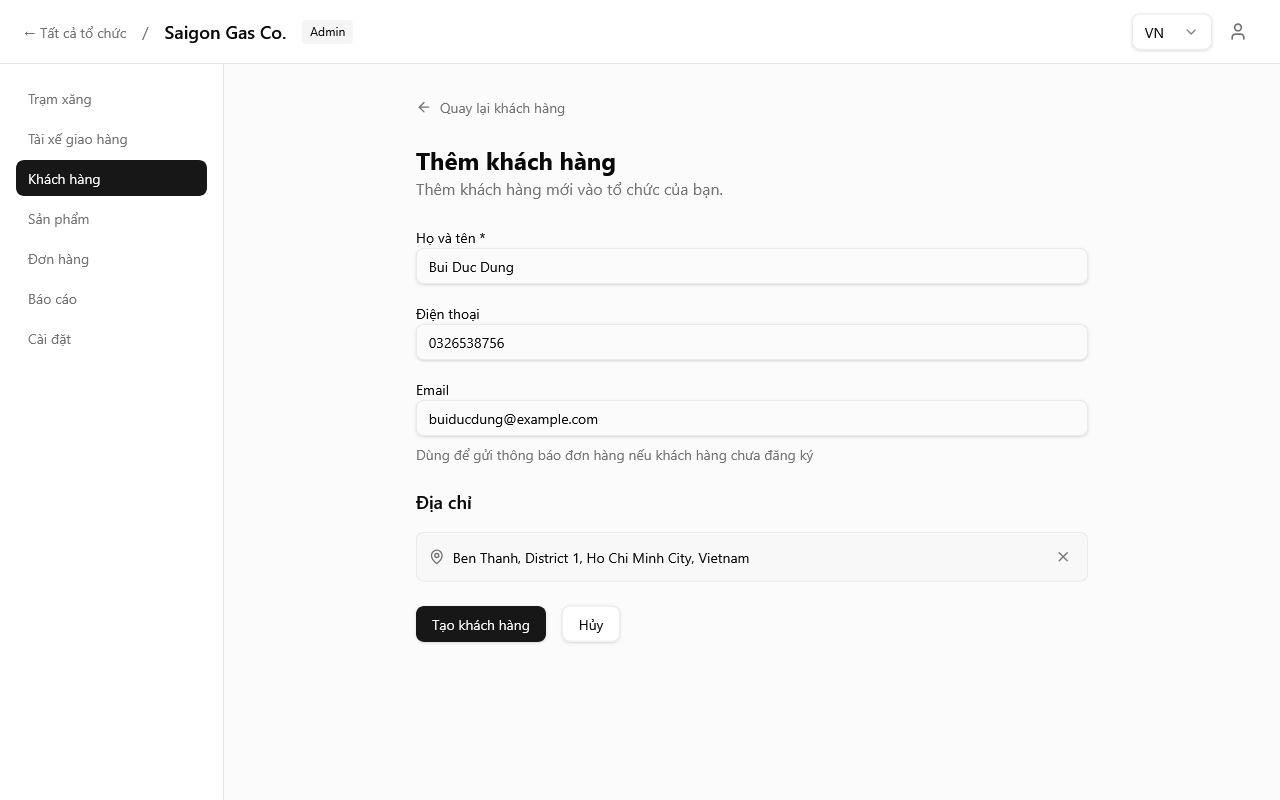This screenshot has height=800, width=1280.
Task: Open the VN language selector chevron
Action: (1190, 32)
